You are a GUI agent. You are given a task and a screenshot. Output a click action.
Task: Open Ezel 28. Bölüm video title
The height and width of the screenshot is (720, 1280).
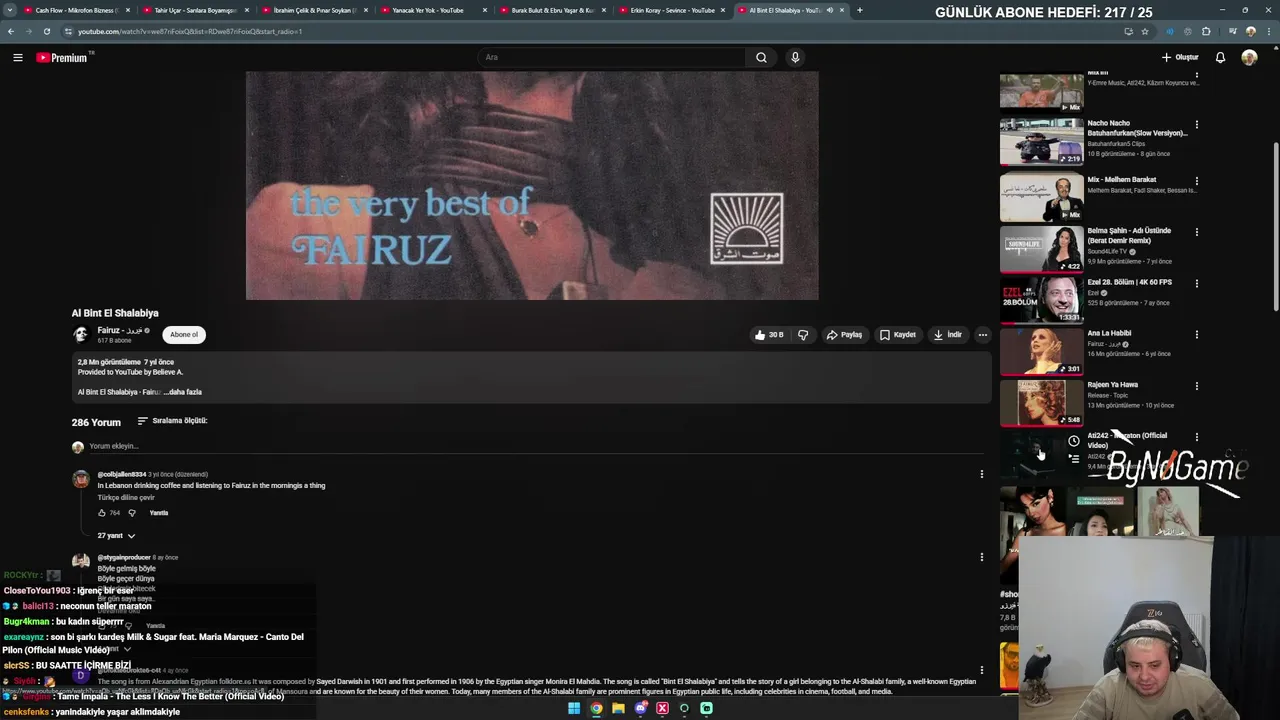coord(1129,282)
